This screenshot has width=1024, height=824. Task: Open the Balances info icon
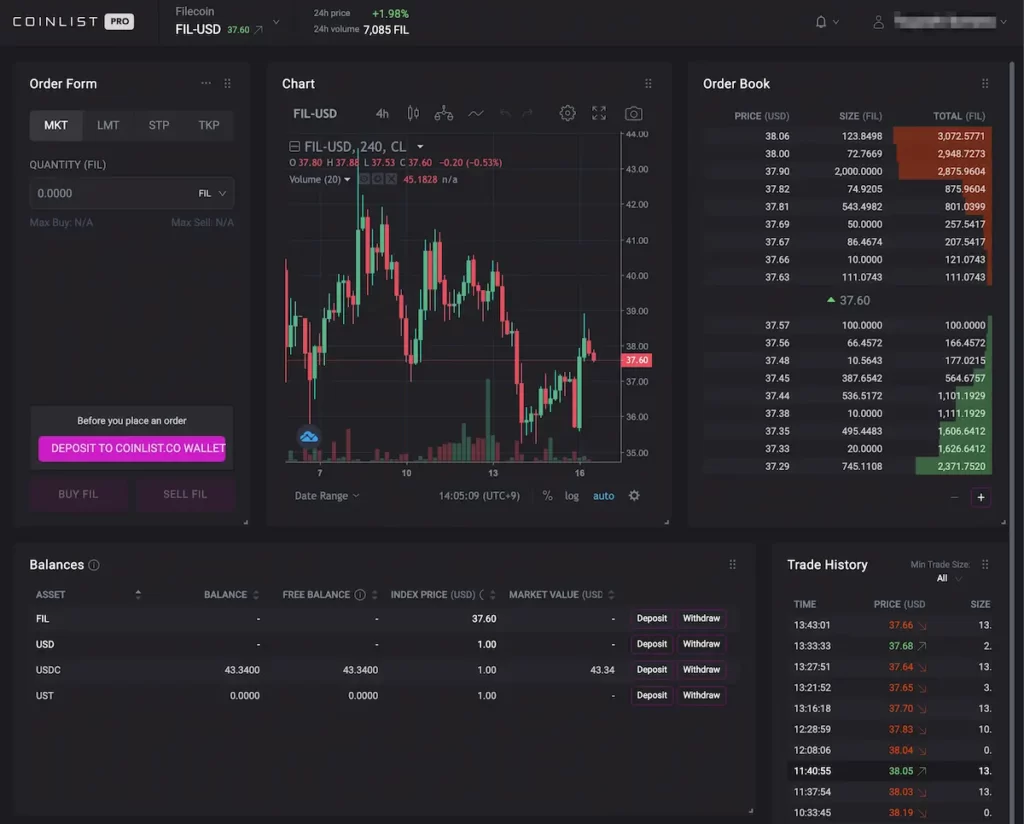(94, 565)
